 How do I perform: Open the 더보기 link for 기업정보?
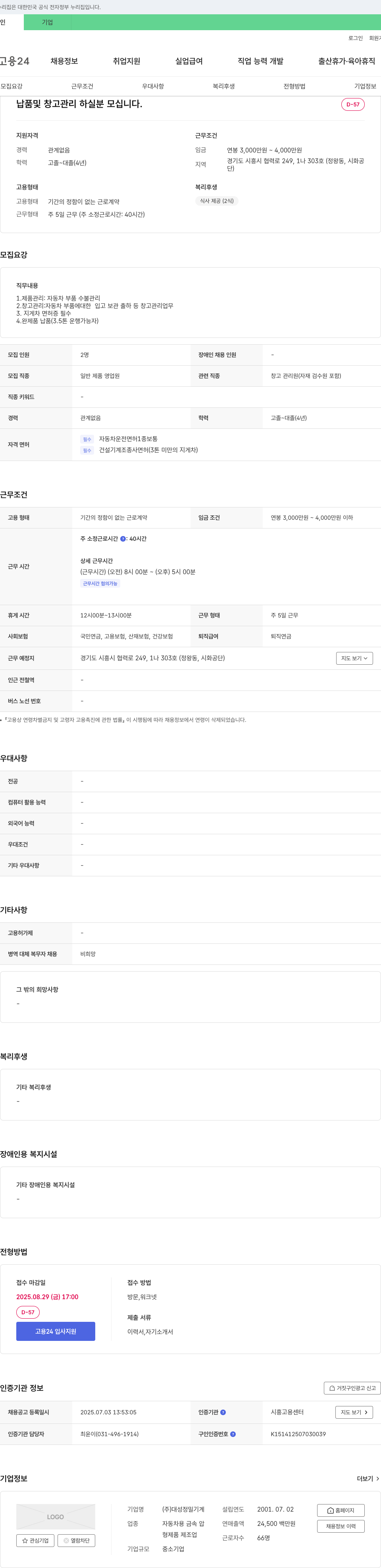368,1479
